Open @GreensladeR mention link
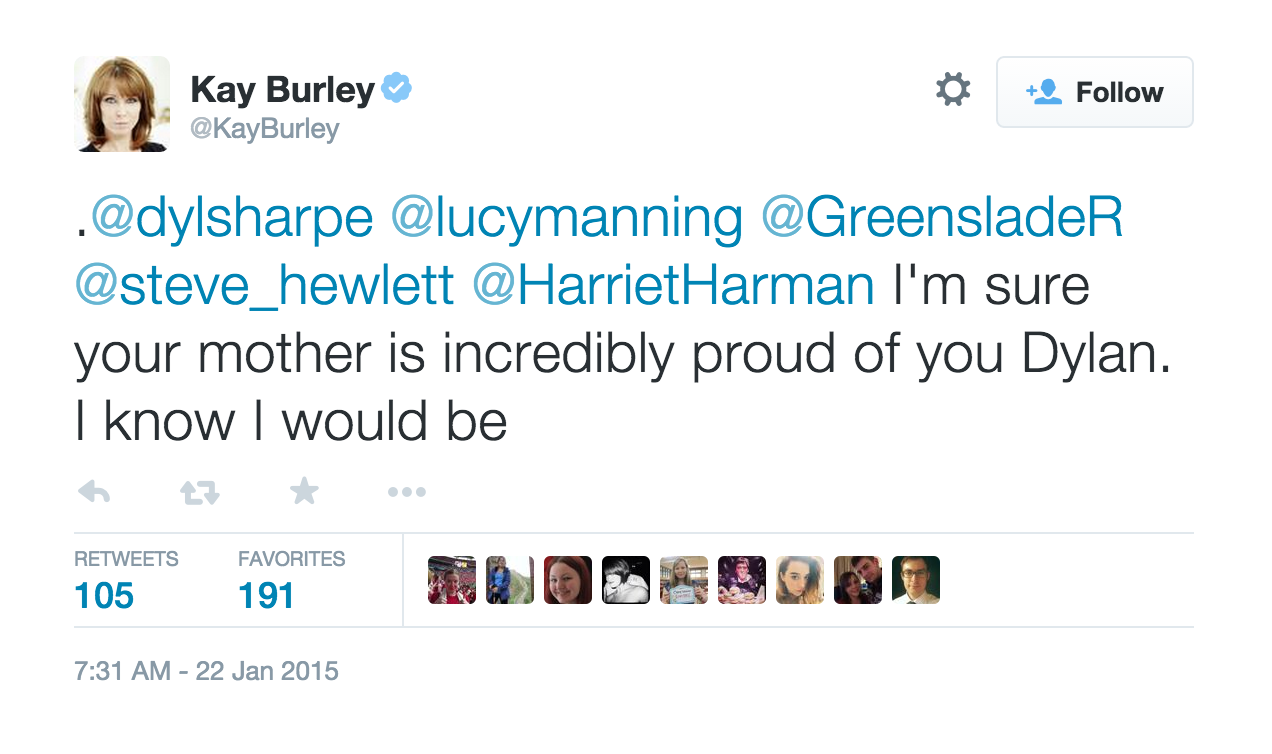The width and height of the screenshot is (1272, 754). click(942, 220)
